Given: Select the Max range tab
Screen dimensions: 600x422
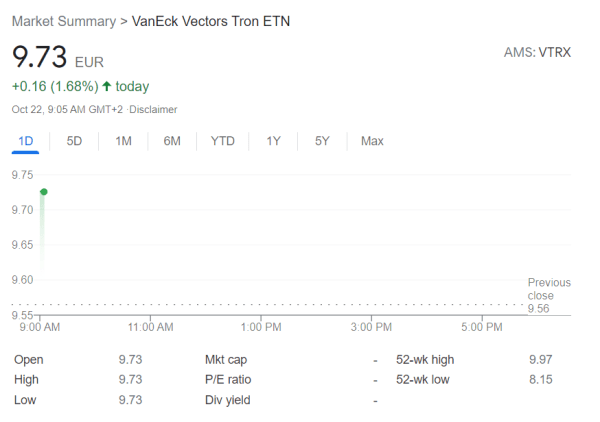Looking at the screenshot, I should (372, 141).
